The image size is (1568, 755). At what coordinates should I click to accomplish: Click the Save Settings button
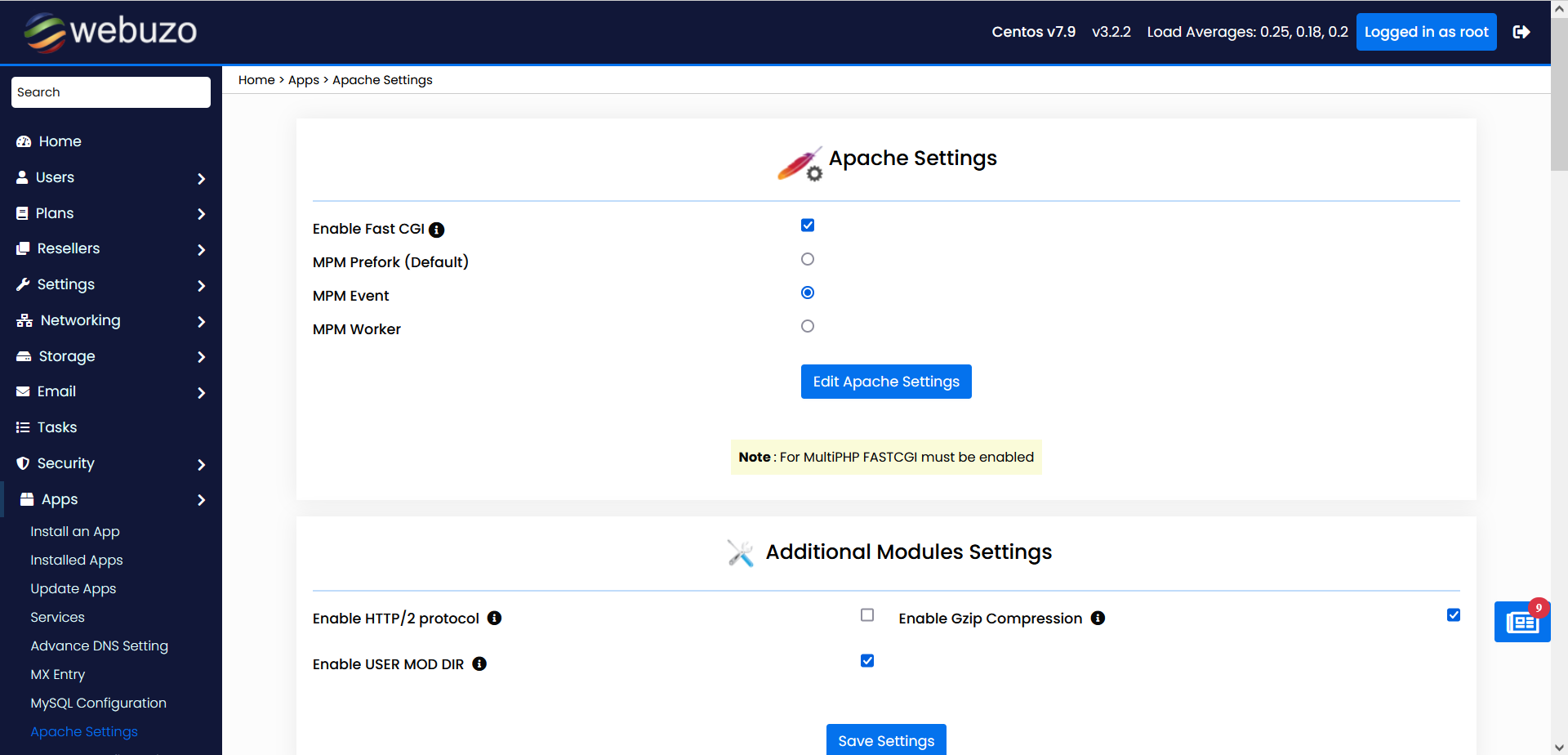click(886, 740)
